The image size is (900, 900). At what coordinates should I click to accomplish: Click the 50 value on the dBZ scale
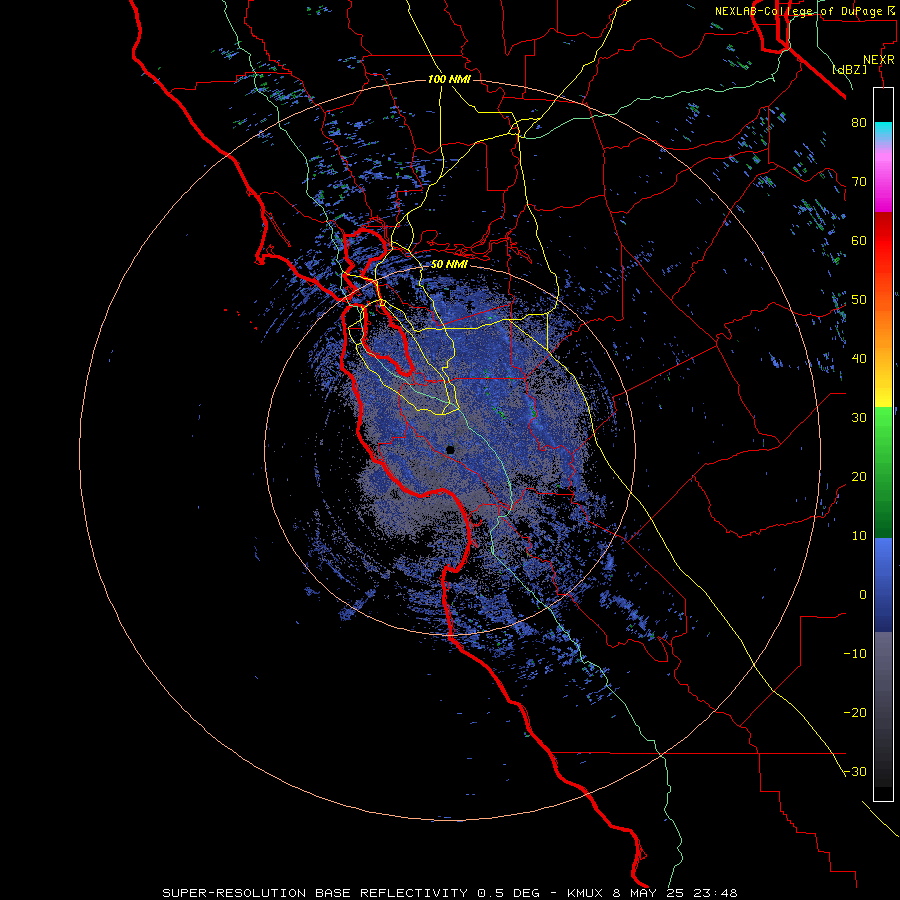tap(859, 300)
